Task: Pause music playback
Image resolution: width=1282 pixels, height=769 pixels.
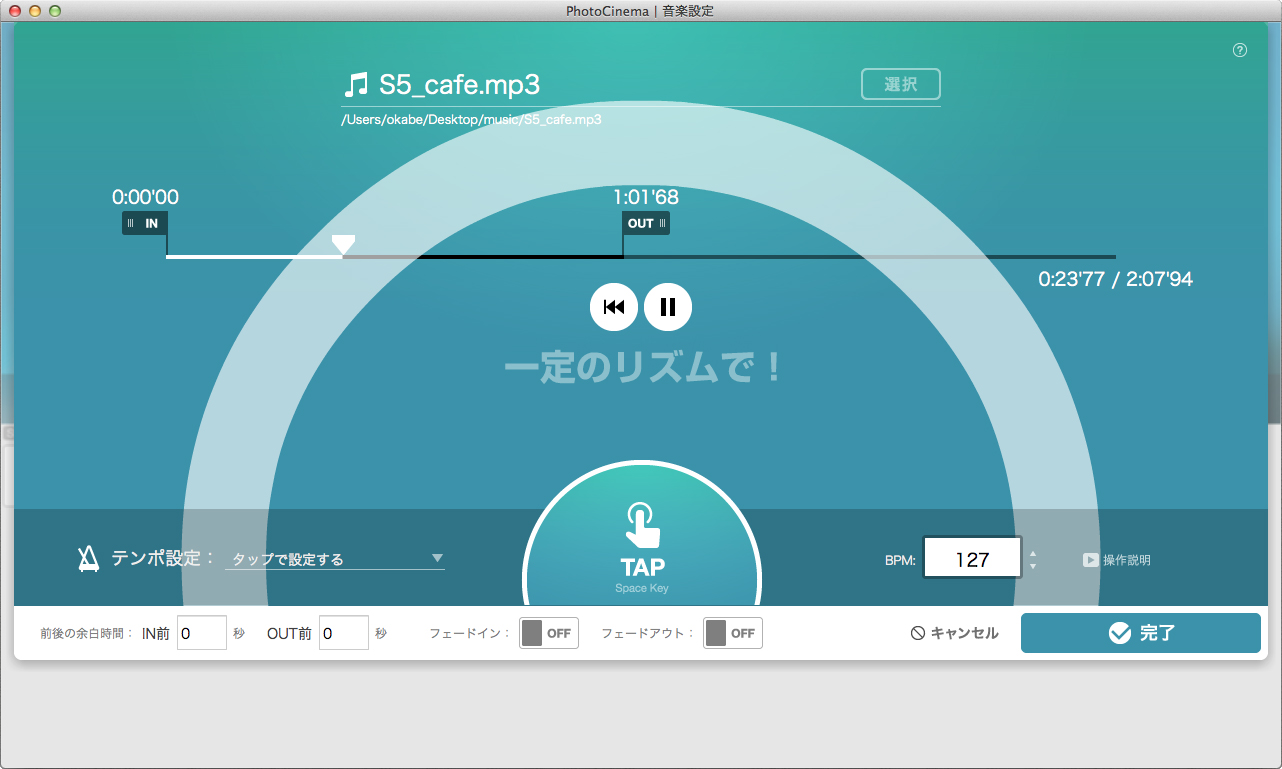Action: [668, 307]
